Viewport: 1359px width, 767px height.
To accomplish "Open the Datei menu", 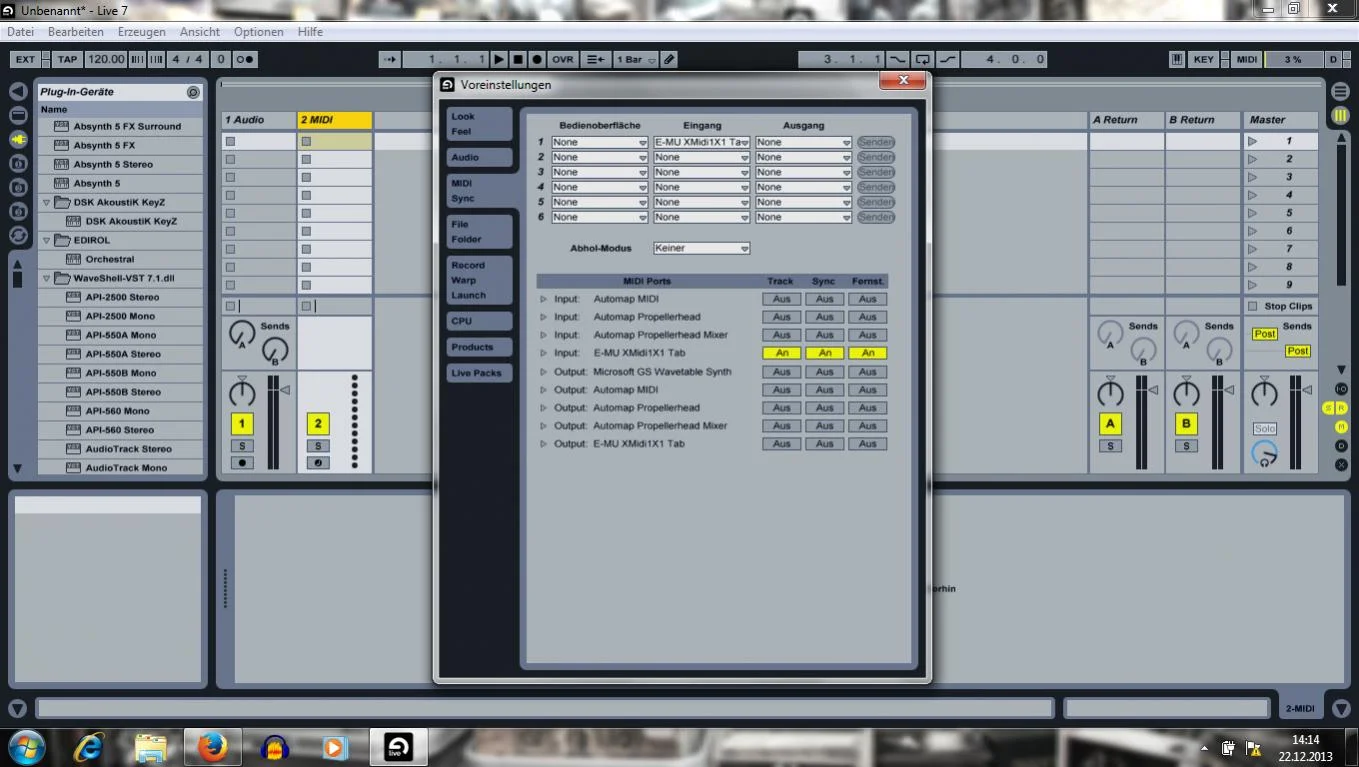I will click(x=20, y=32).
